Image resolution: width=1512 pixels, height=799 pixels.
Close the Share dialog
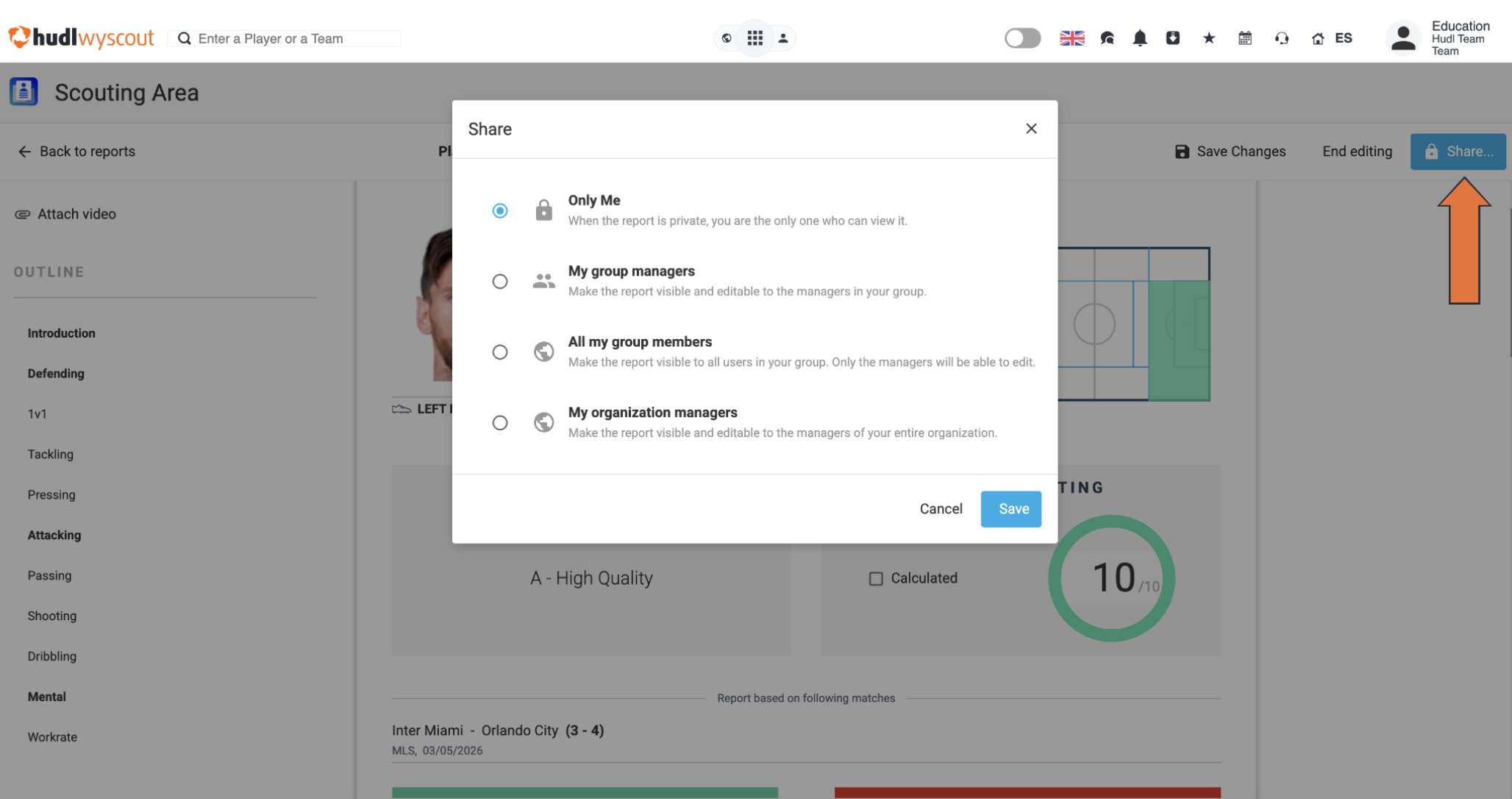[1031, 129]
